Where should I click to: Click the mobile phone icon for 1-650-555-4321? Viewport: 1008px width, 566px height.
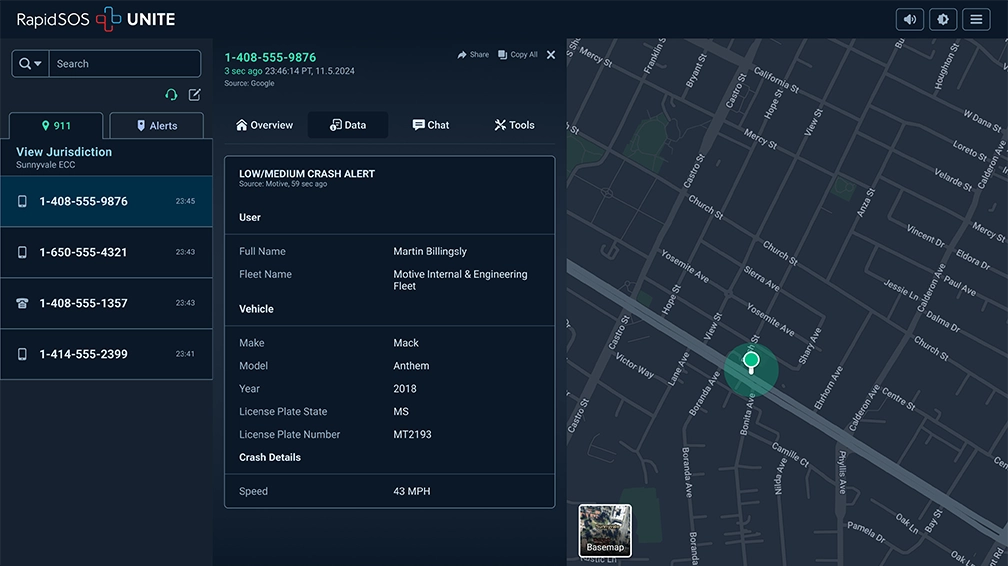(x=22, y=252)
